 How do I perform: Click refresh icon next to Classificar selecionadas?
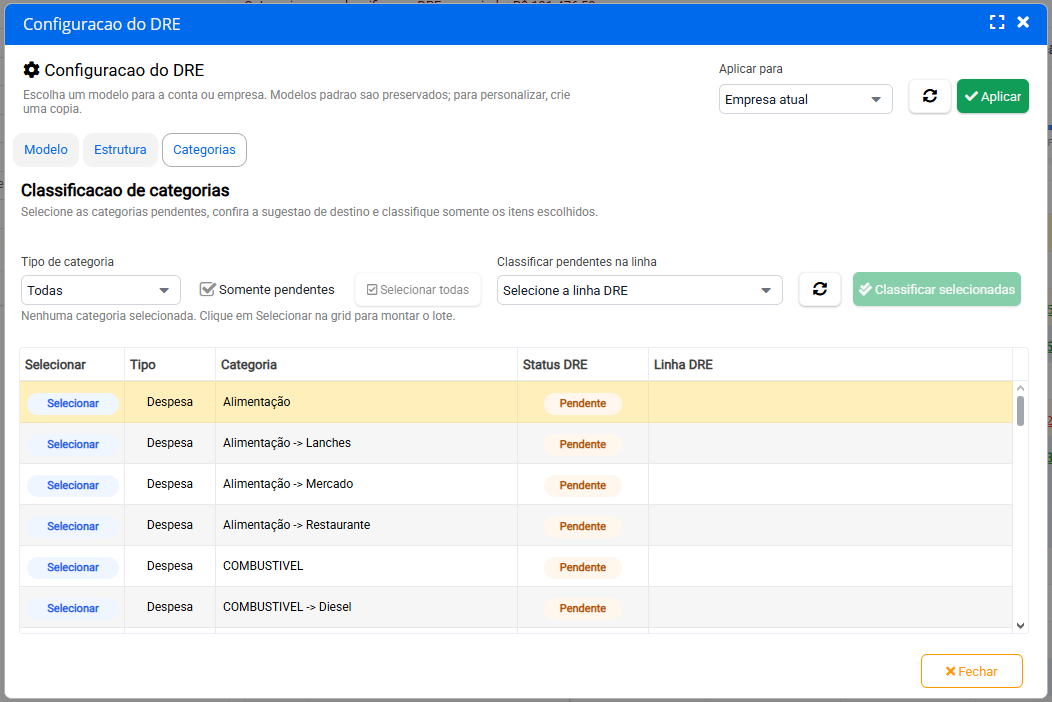click(820, 289)
